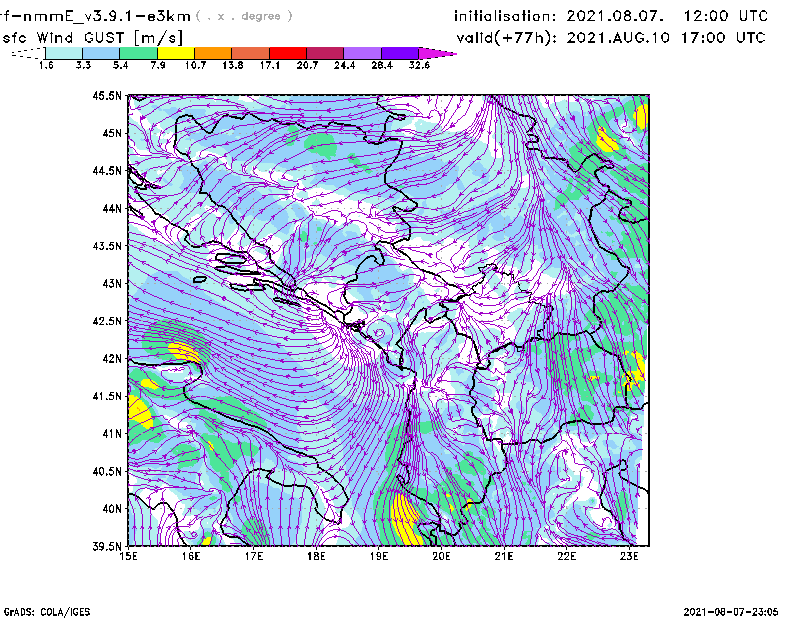
Task: Click the '43N' latitude label
Action: (x=112, y=283)
